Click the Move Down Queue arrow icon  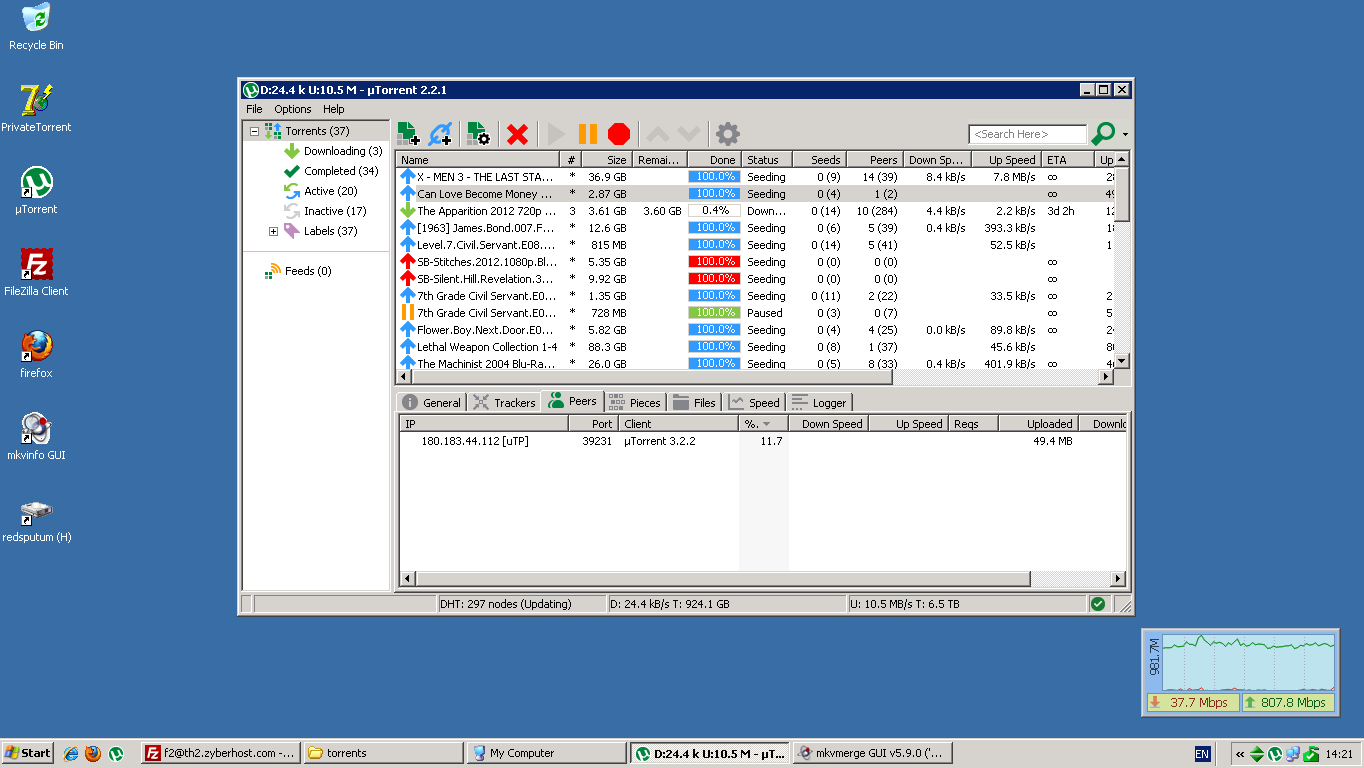point(689,134)
